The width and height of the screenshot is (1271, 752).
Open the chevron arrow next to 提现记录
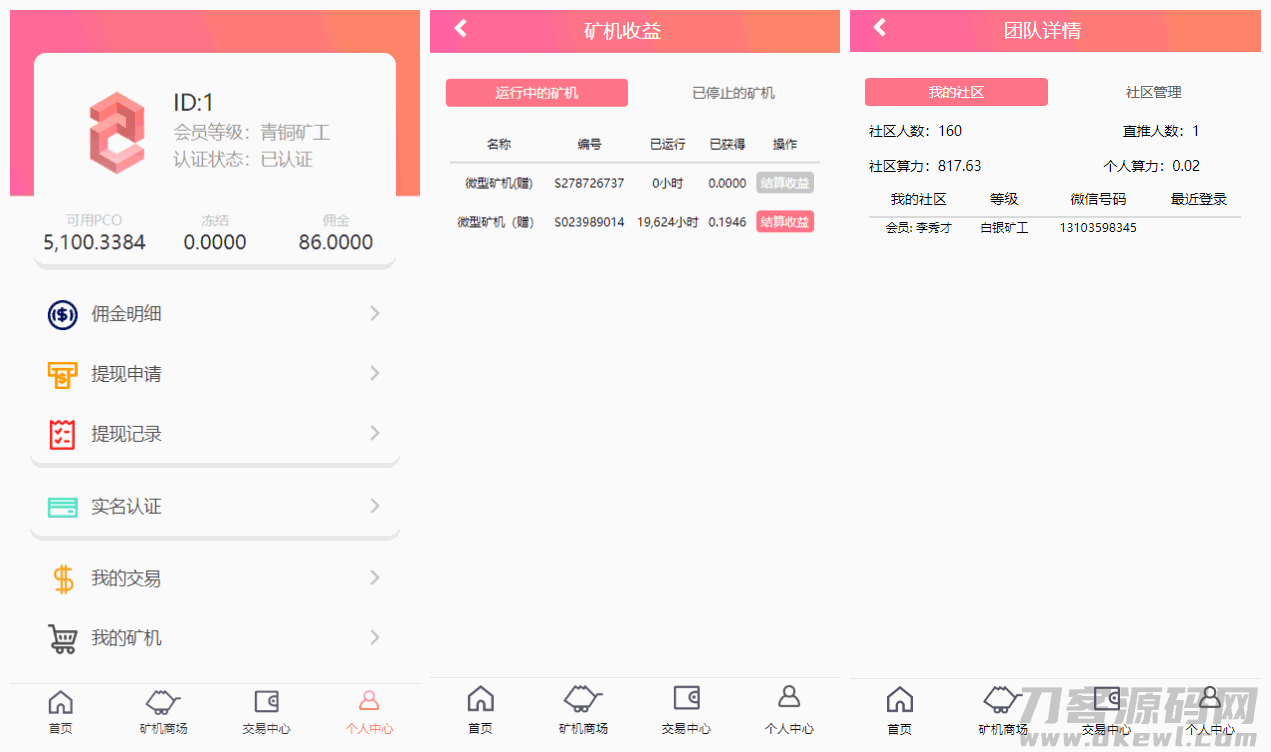tap(375, 433)
